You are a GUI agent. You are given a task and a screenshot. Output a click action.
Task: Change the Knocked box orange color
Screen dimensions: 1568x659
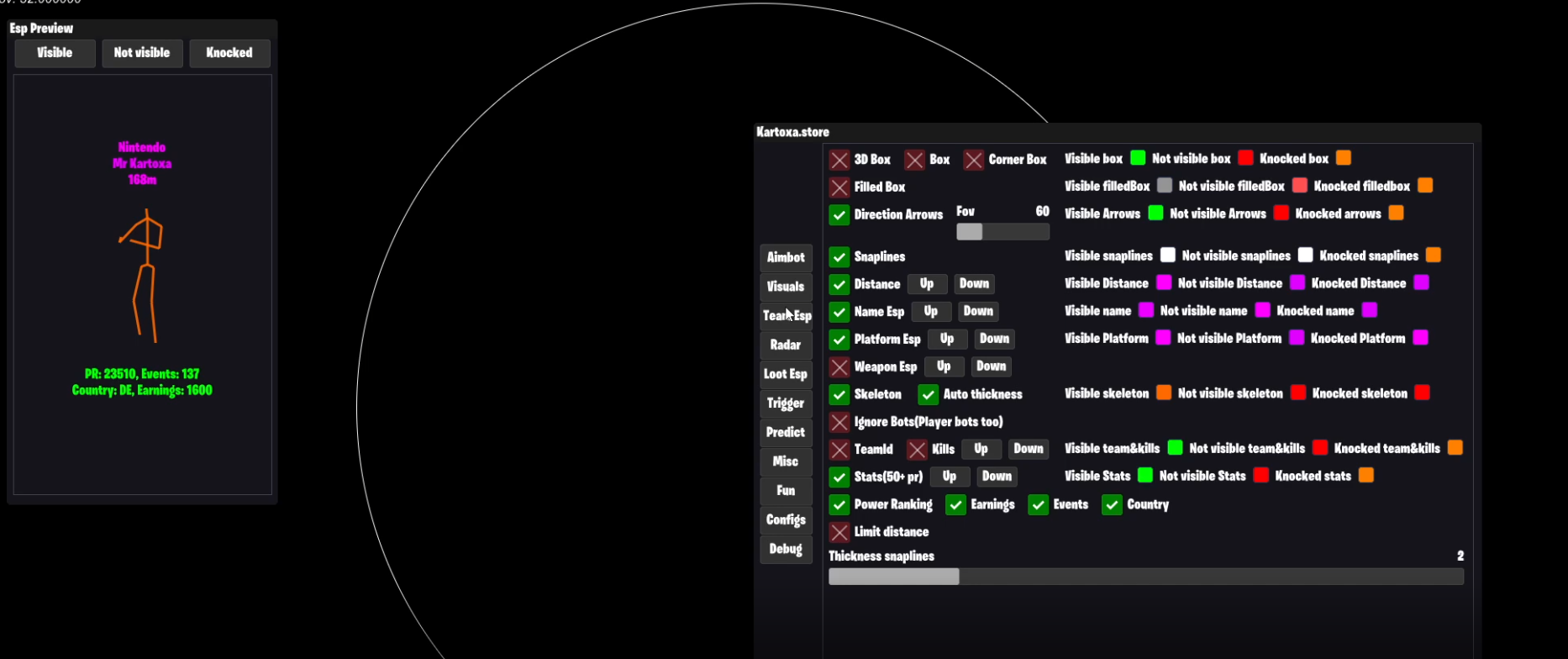coord(1344,157)
